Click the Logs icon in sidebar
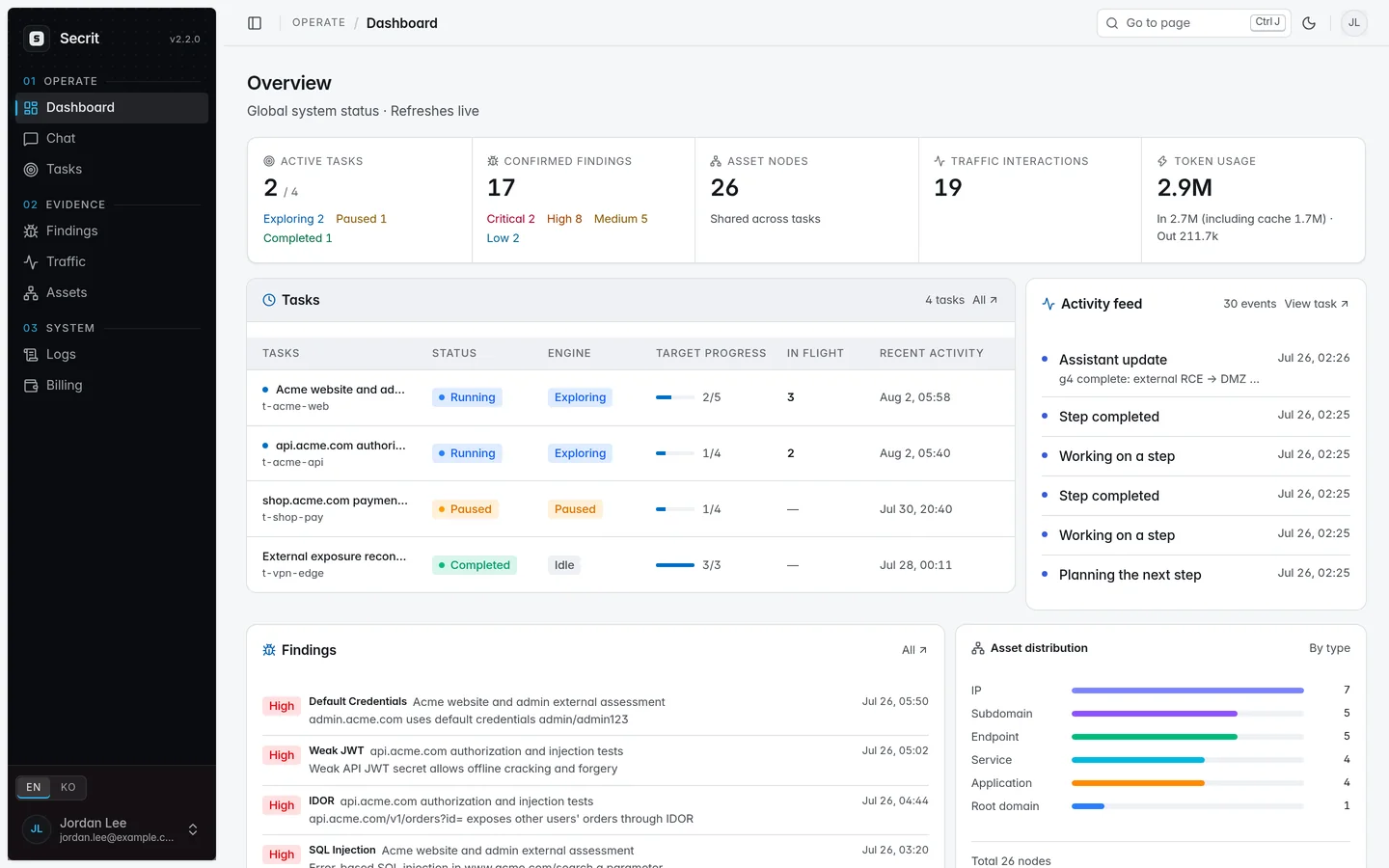This screenshot has height=868, width=1389. pyautogui.click(x=31, y=355)
